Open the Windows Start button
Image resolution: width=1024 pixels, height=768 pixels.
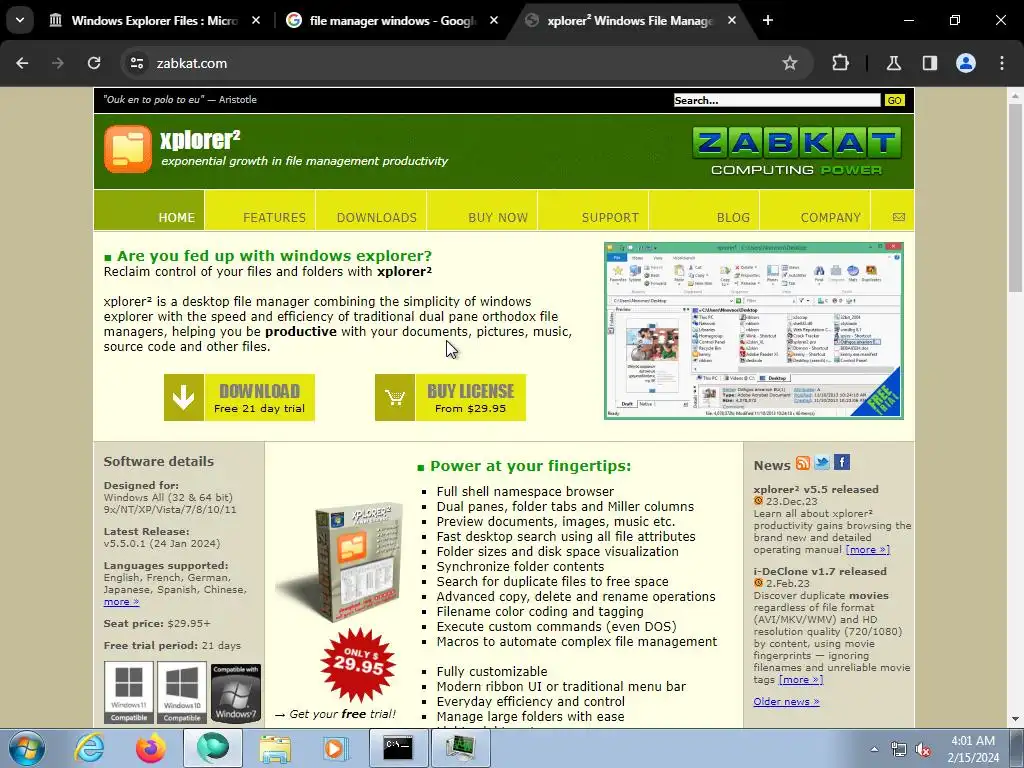pos(26,748)
